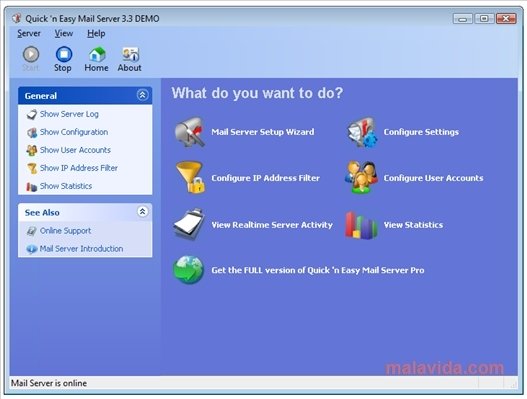Click the info icon beside Mail Server Introduction
This screenshot has height=399, width=527.
(32, 249)
